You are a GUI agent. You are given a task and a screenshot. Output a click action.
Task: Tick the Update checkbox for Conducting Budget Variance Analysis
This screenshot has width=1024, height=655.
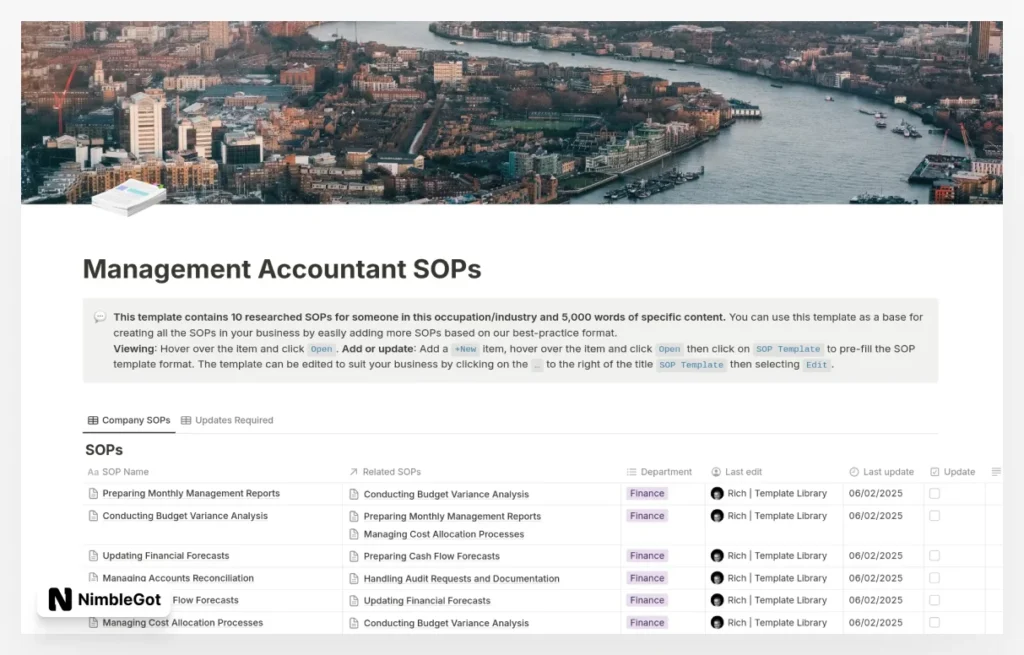tap(932, 515)
